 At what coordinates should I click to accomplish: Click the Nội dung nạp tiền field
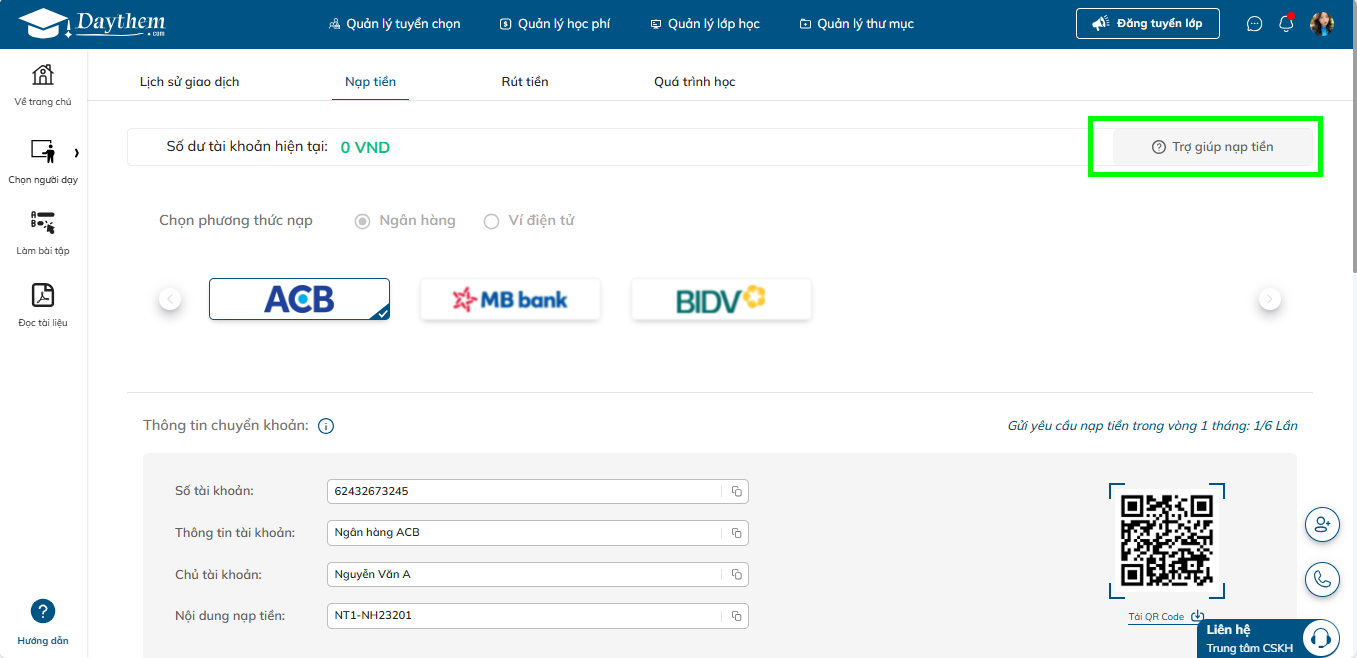click(538, 616)
